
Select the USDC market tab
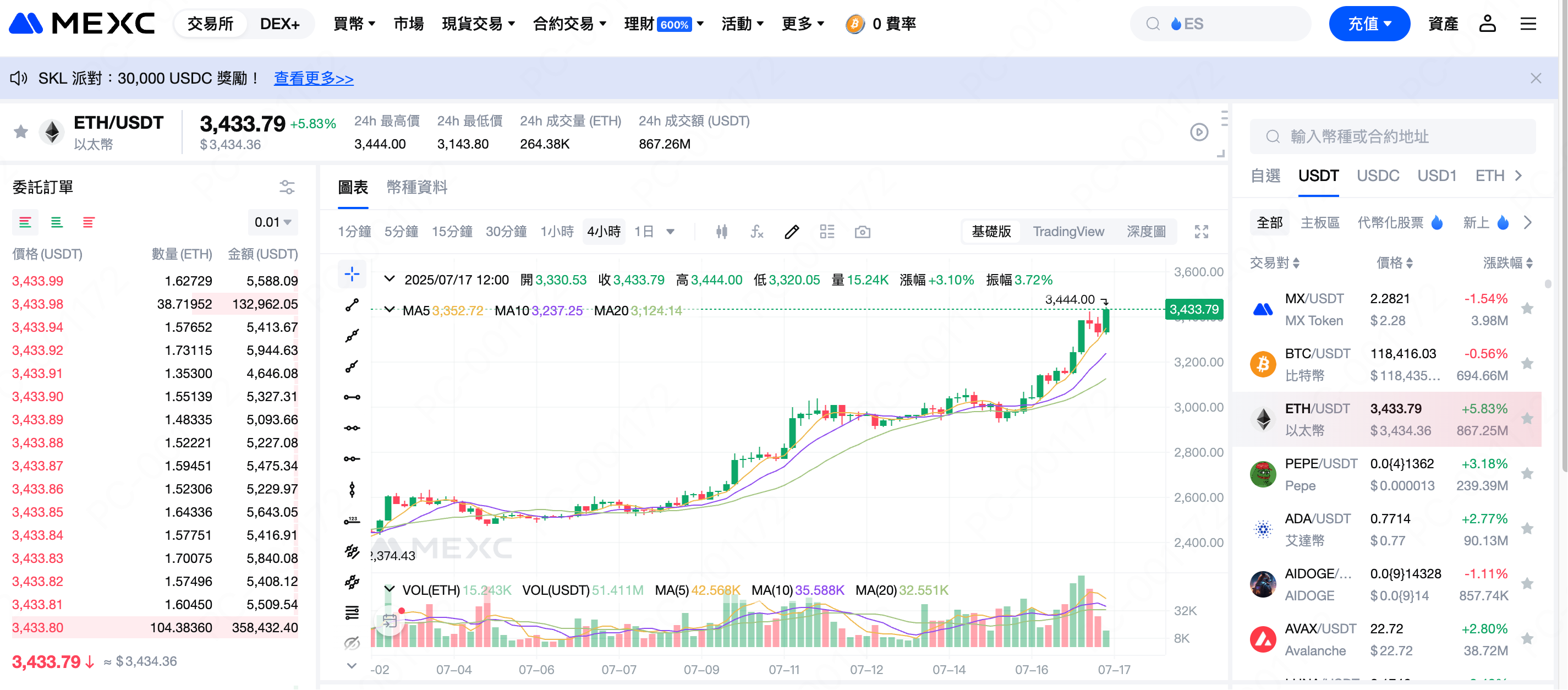[1378, 176]
